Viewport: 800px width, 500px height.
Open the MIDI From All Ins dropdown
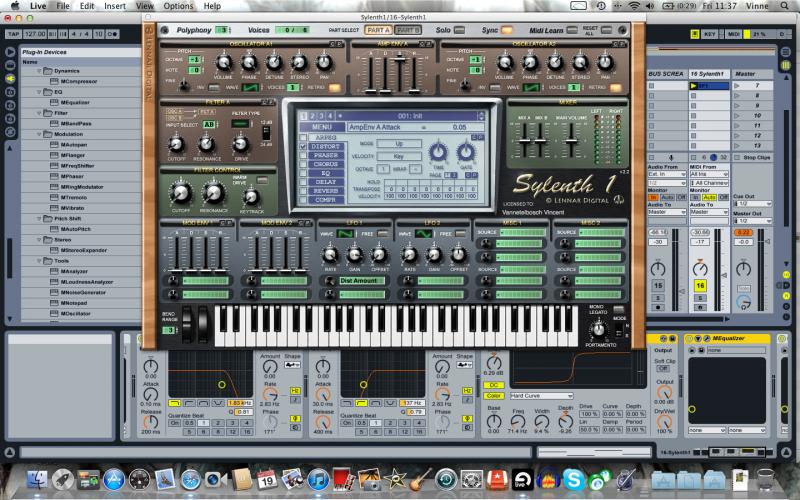click(709, 174)
